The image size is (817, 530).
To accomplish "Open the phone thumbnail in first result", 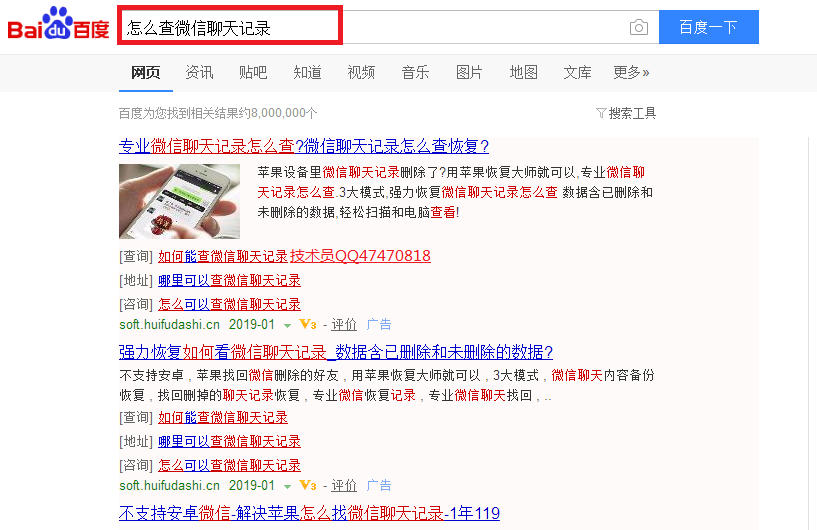I will [x=179, y=201].
